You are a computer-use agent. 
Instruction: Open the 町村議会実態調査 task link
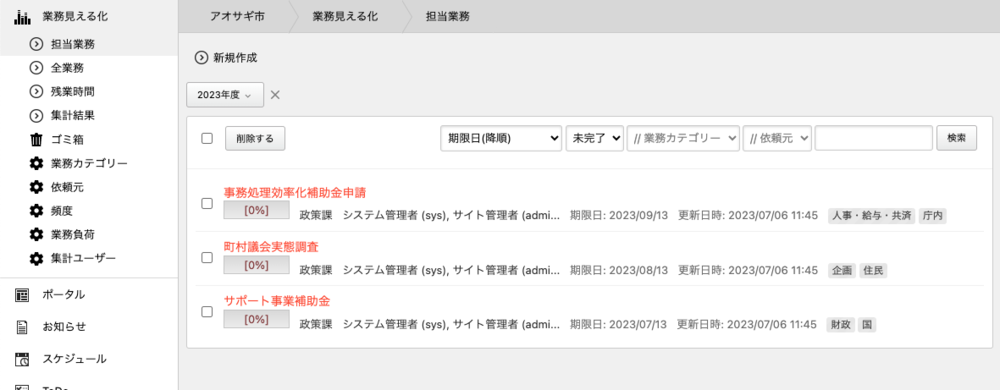coord(271,246)
